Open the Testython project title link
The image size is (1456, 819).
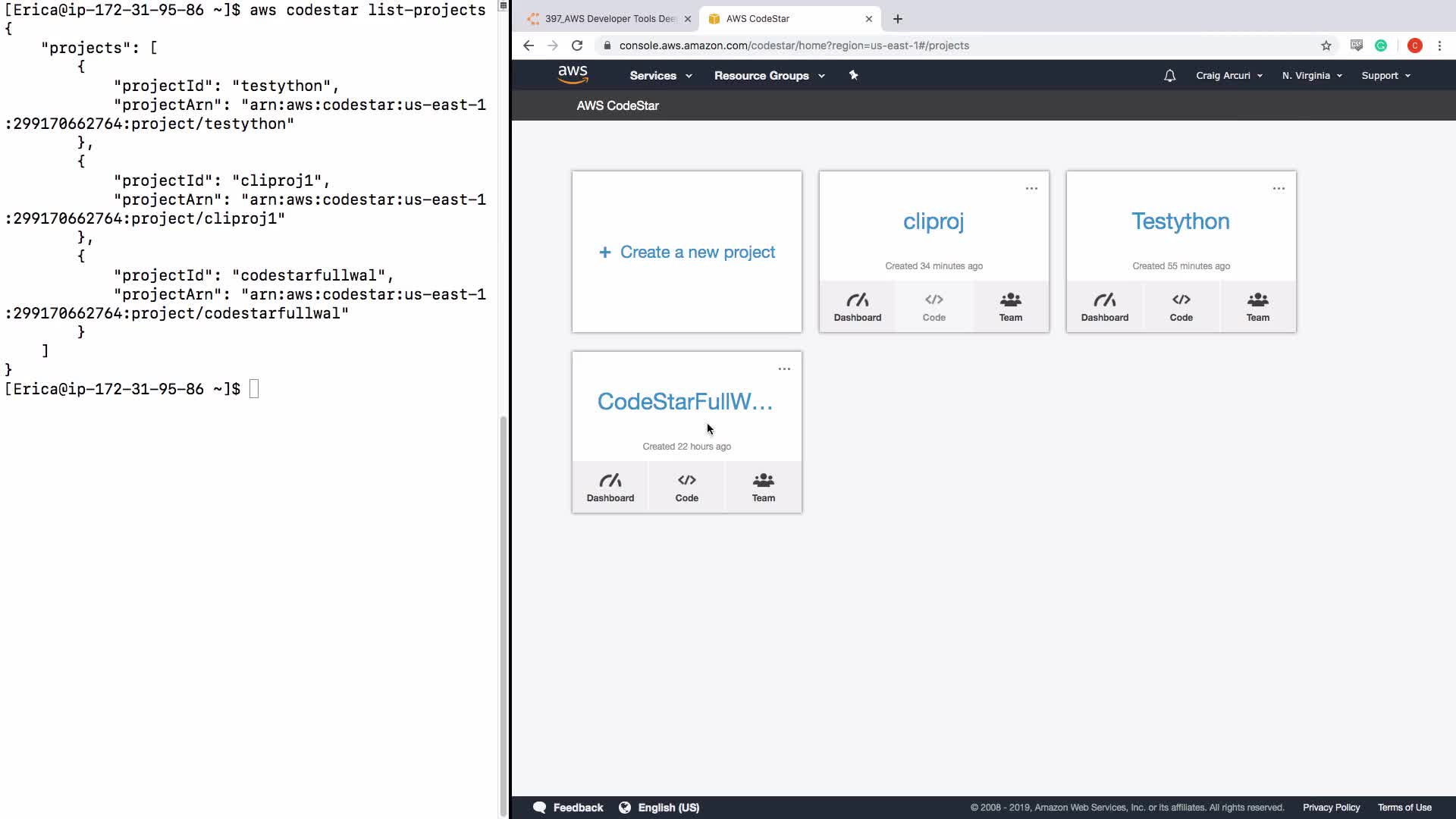[1181, 221]
